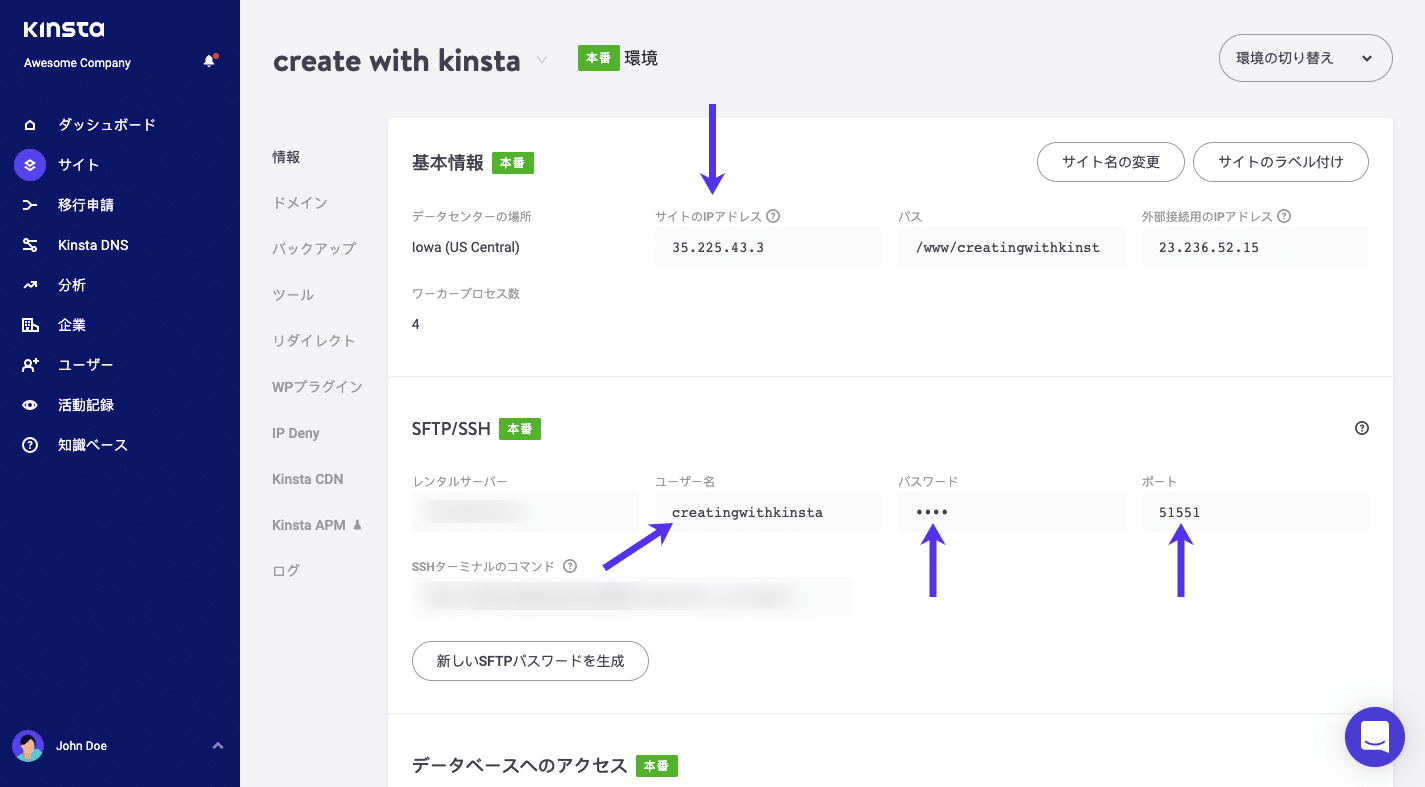Click データベースへのアクセス heading
The image size is (1425, 787).
tap(520, 766)
